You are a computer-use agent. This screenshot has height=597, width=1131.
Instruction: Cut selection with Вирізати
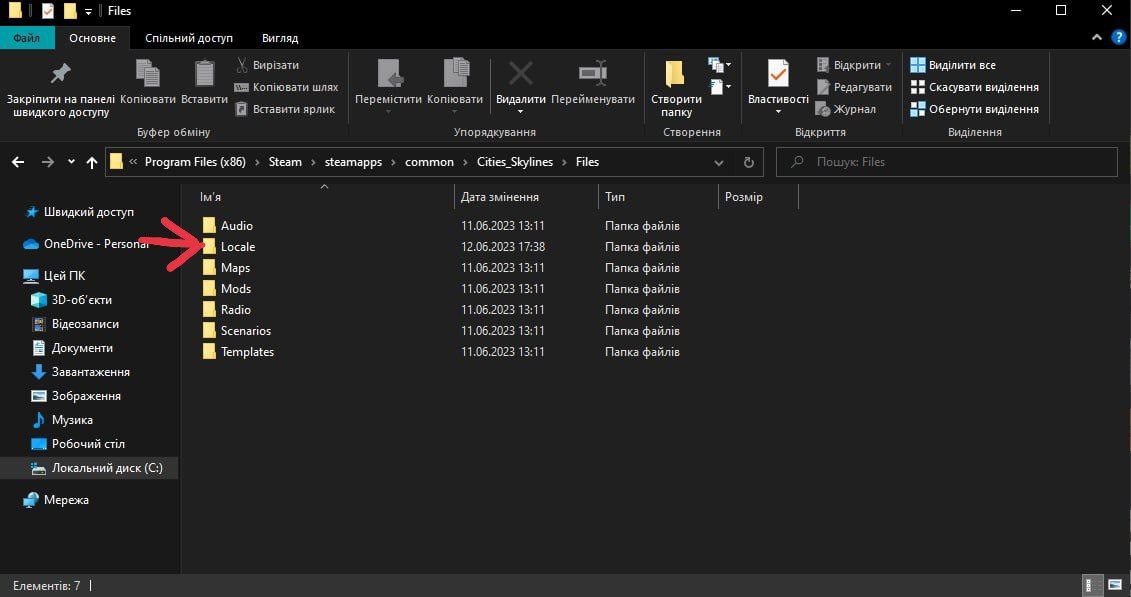pos(267,65)
